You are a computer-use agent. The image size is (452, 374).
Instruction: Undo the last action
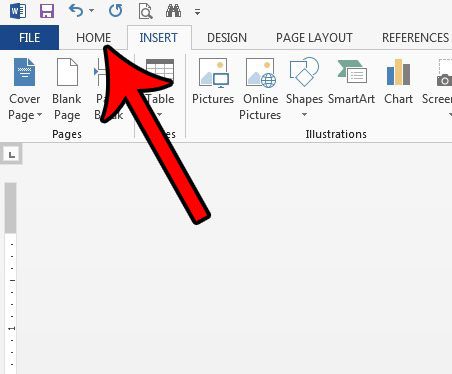coord(76,11)
